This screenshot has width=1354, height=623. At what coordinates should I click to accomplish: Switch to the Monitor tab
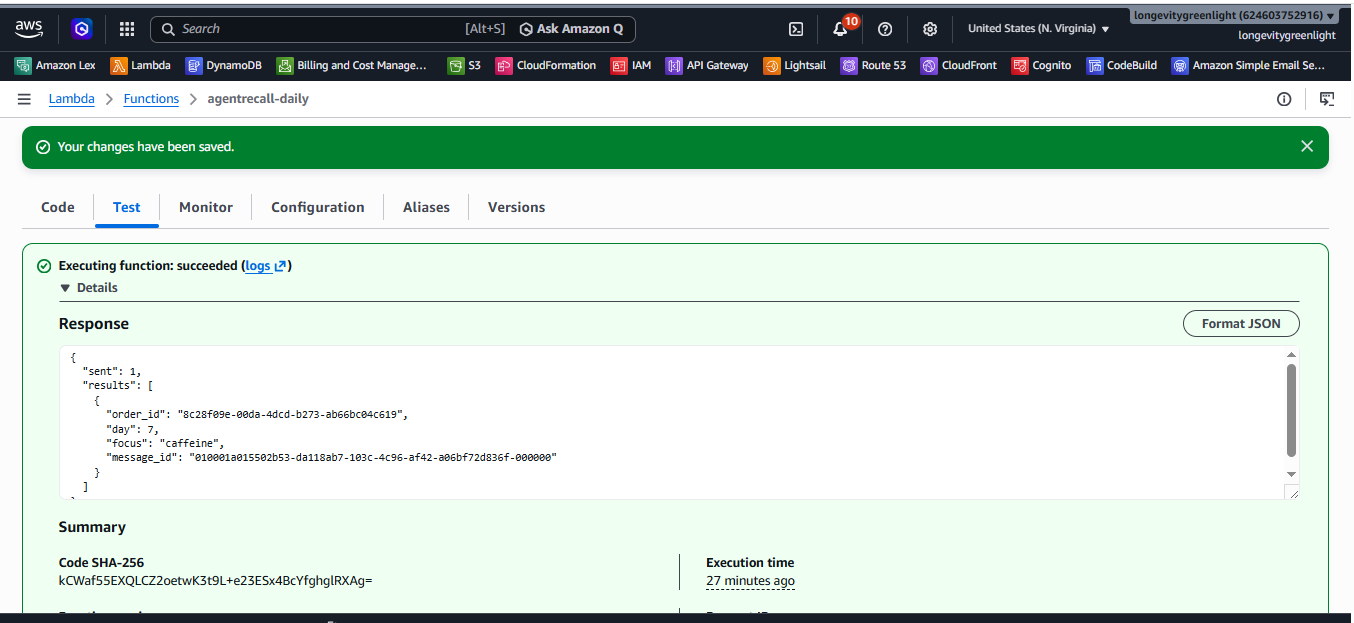206,207
